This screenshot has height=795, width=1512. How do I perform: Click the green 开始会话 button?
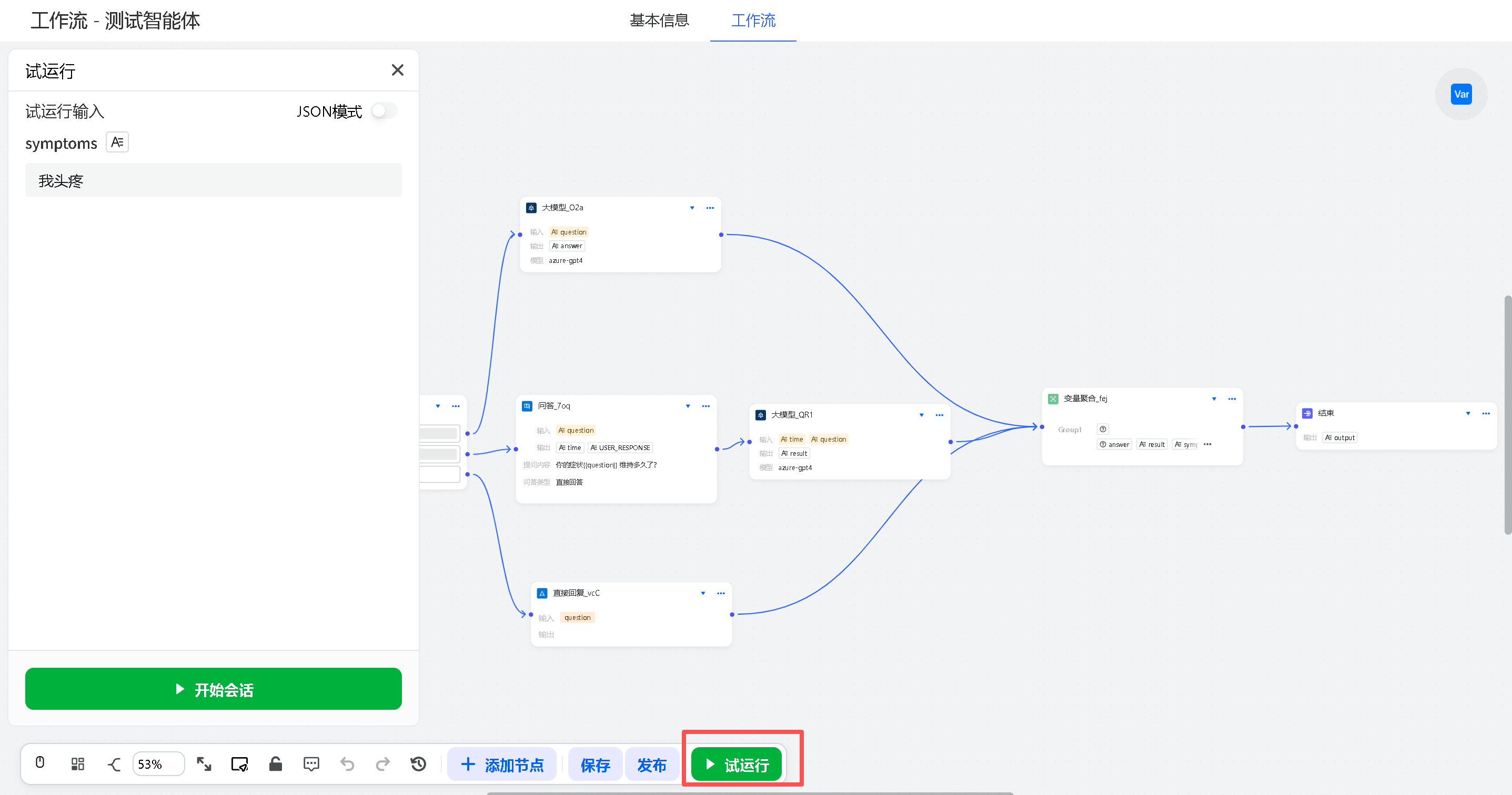point(213,689)
